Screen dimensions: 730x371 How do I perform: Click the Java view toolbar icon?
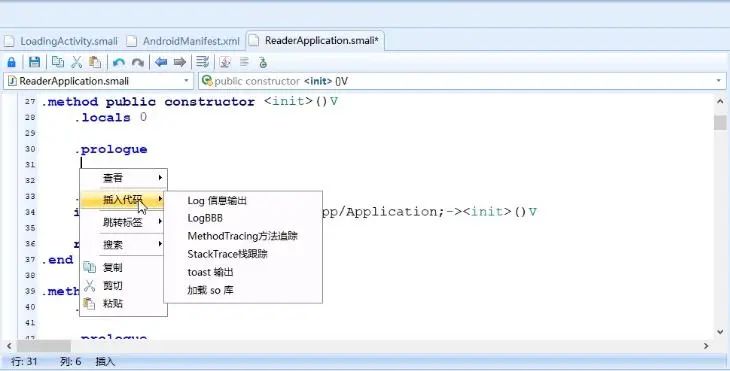point(225,62)
